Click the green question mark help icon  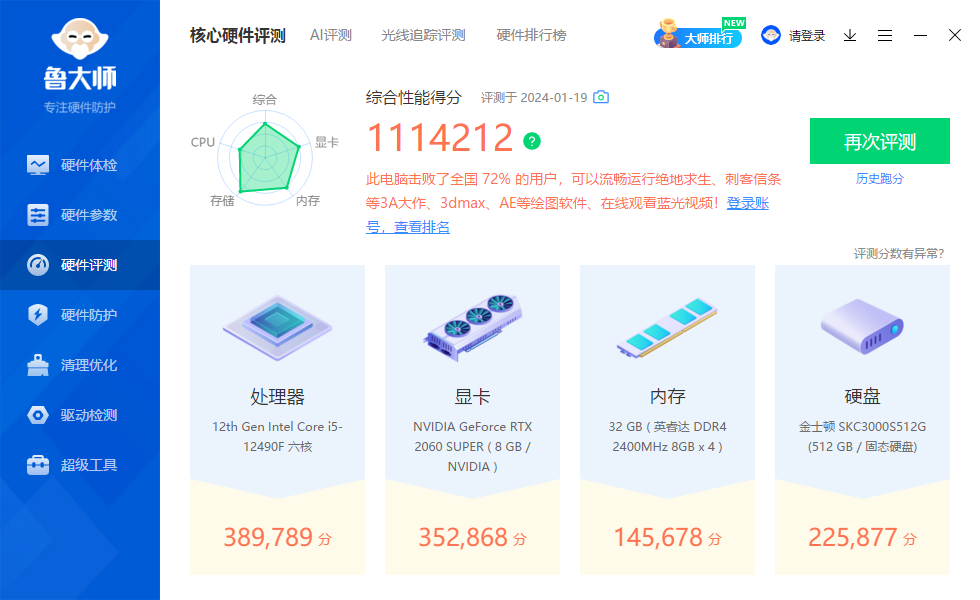[532, 141]
